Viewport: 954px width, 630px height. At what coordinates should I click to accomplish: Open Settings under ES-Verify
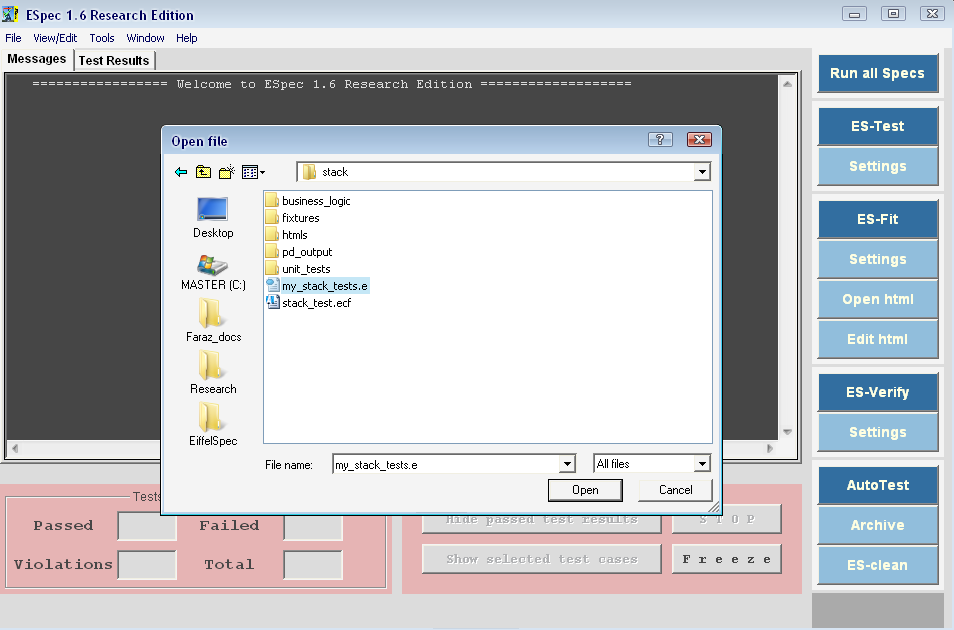tap(877, 433)
